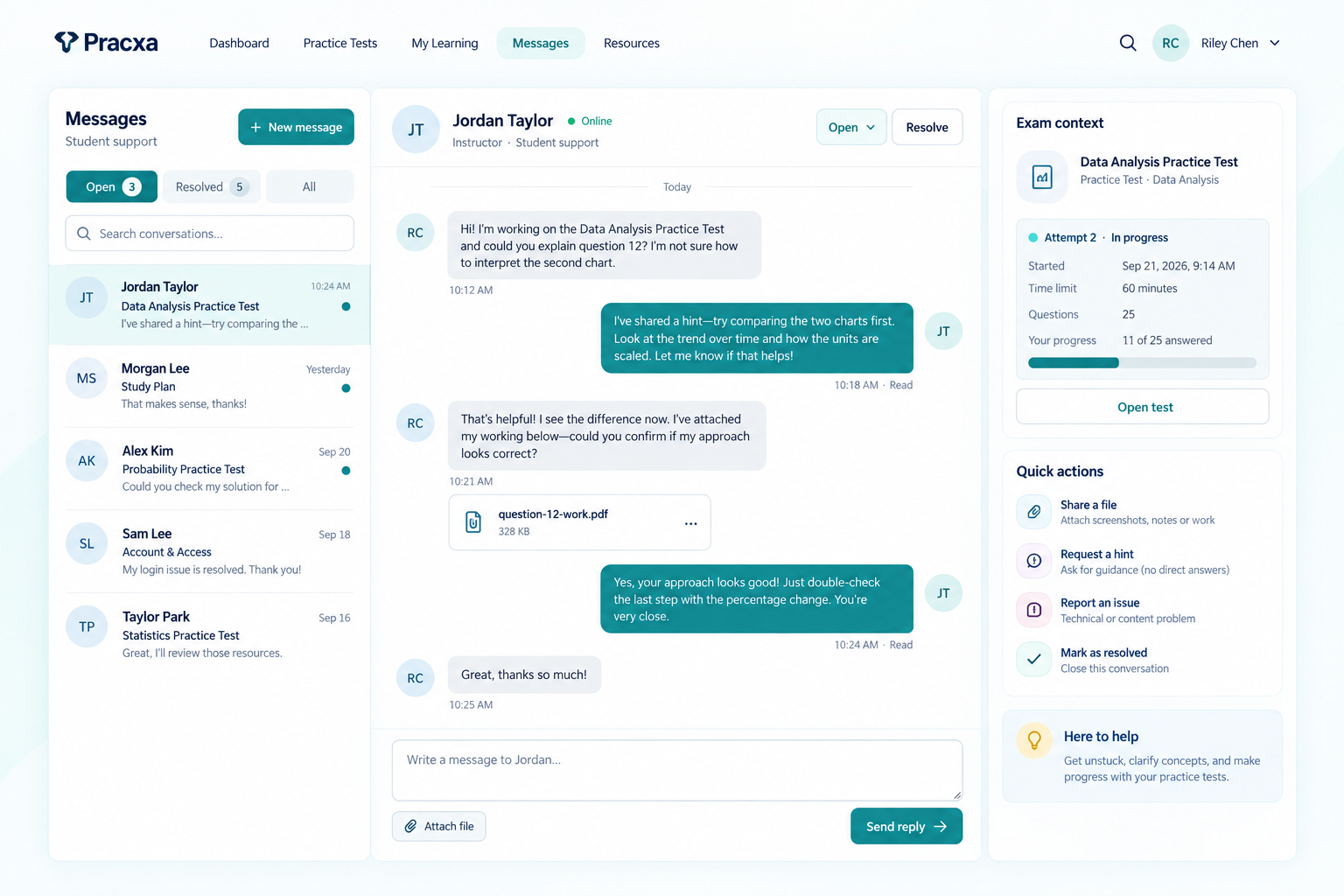The height and width of the screenshot is (896, 1344).
Task: Open the Morgan Lee Study Plan conversation
Action: click(x=210, y=386)
